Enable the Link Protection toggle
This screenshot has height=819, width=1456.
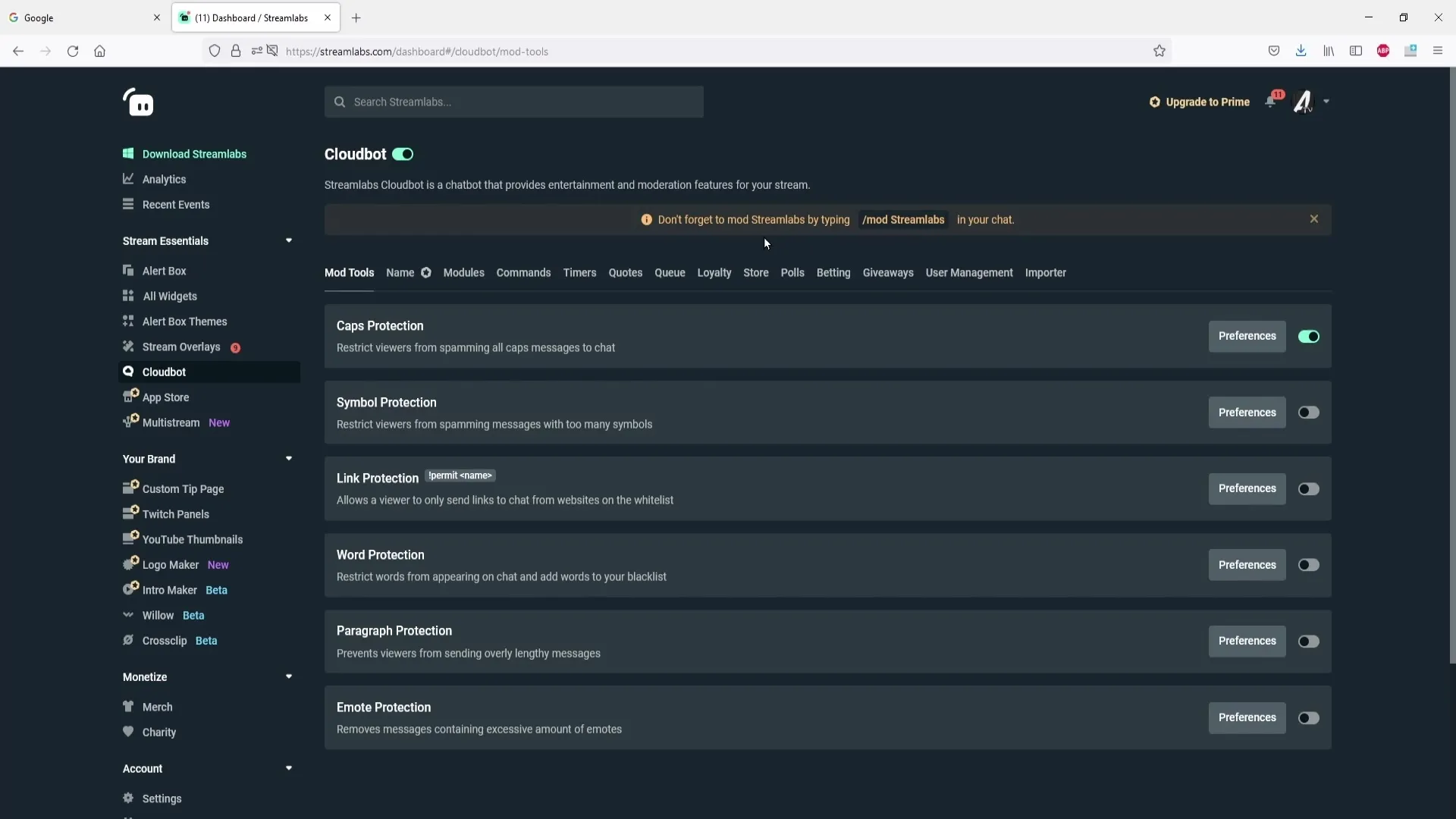[x=1308, y=489]
